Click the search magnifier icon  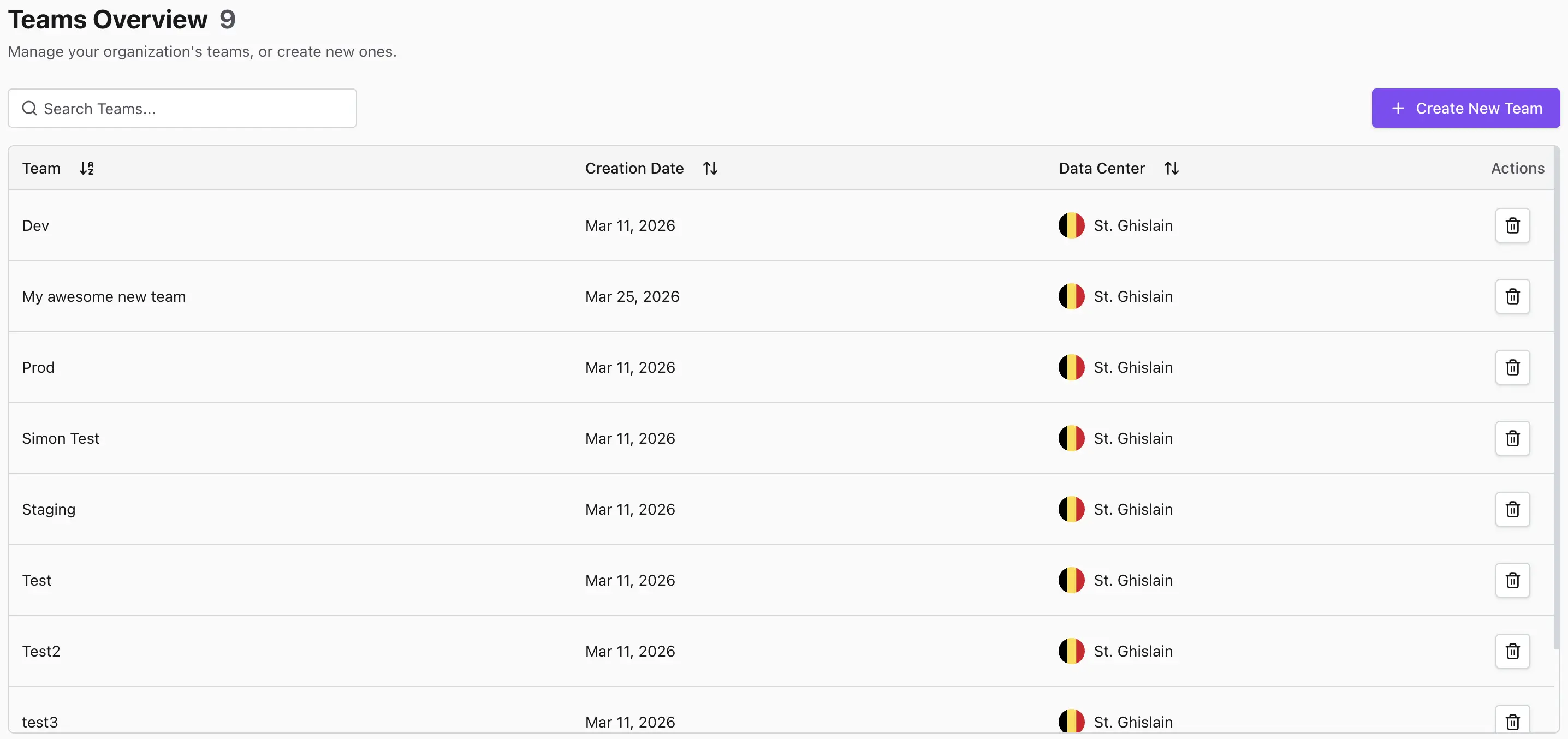[x=29, y=109]
